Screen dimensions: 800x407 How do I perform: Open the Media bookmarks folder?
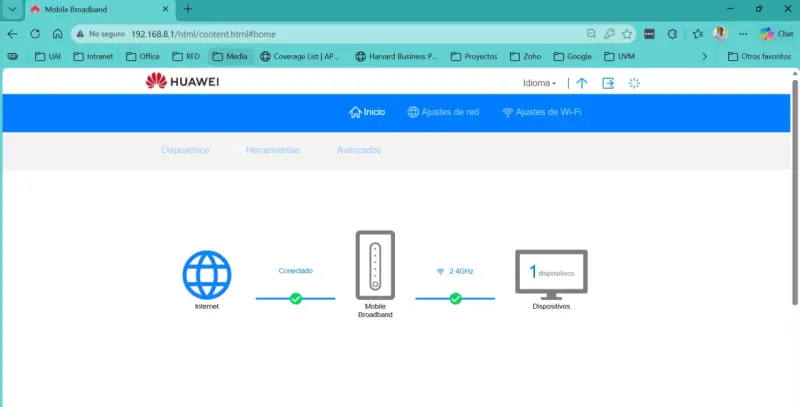230,56
